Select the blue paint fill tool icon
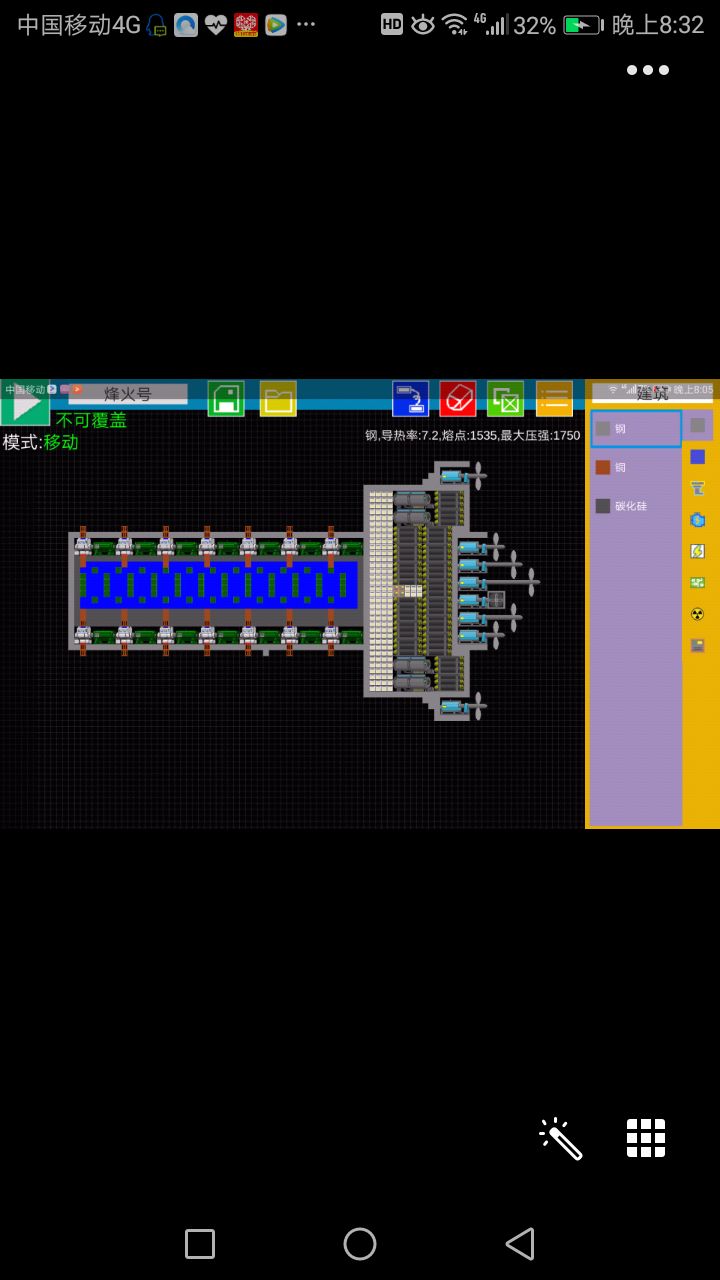The width and height of the screenshot is (720, 1280). 411,399
